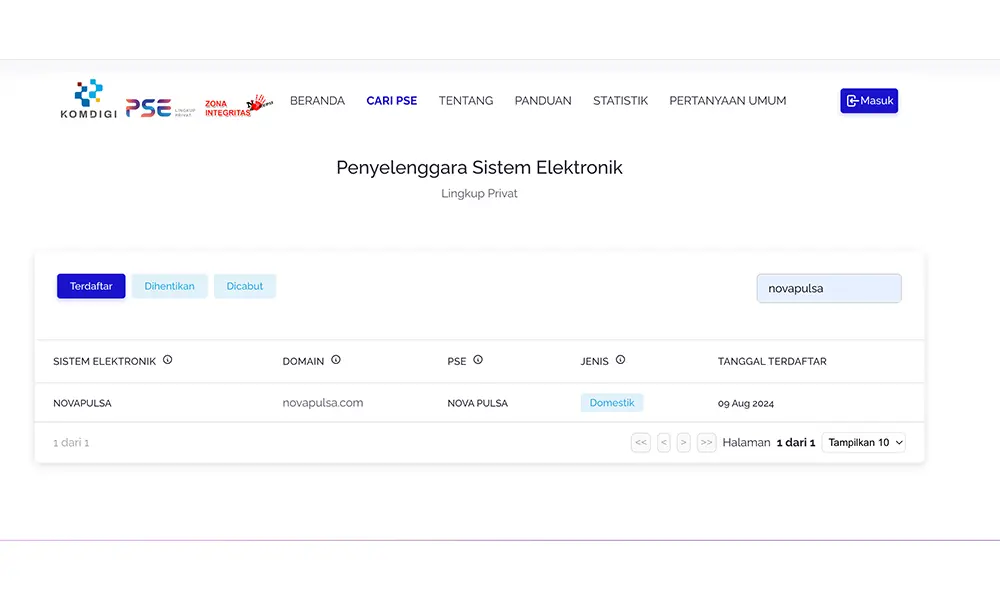The width and height of the screenshot is (1000, 600).
Task: Click NOVA PULSA in PSE column
Action: click(478, 404)
